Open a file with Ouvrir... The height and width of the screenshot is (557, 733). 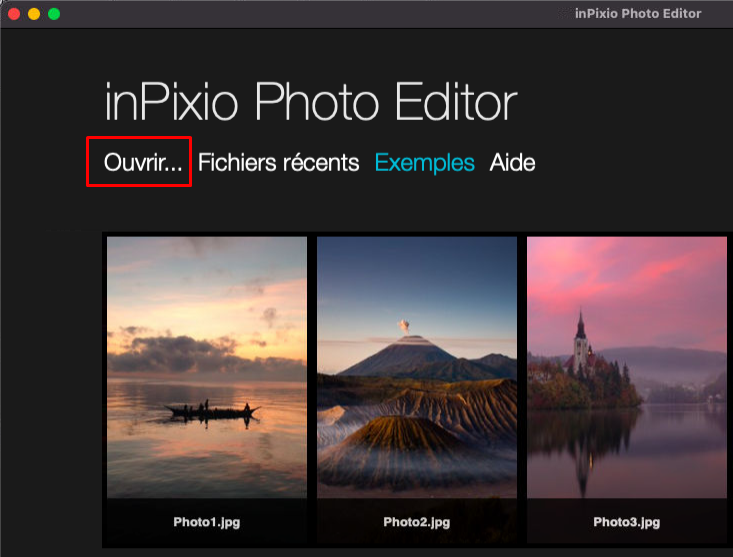143,163
